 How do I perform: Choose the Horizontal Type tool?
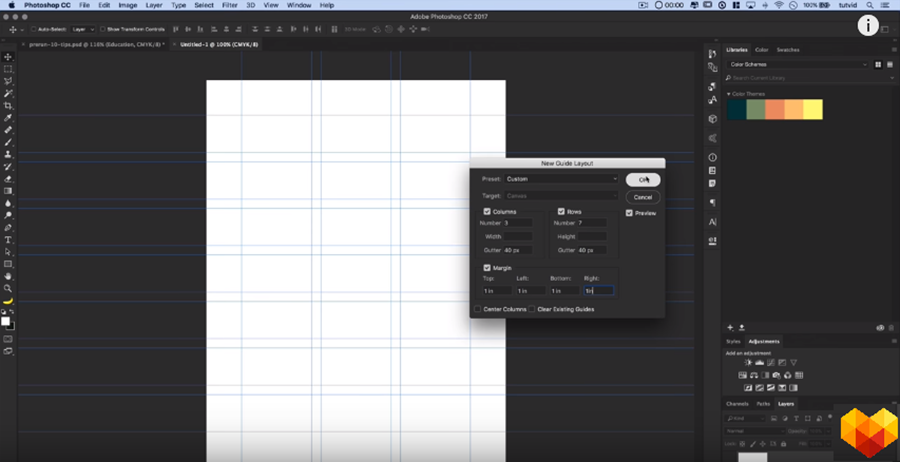[8, 240]
